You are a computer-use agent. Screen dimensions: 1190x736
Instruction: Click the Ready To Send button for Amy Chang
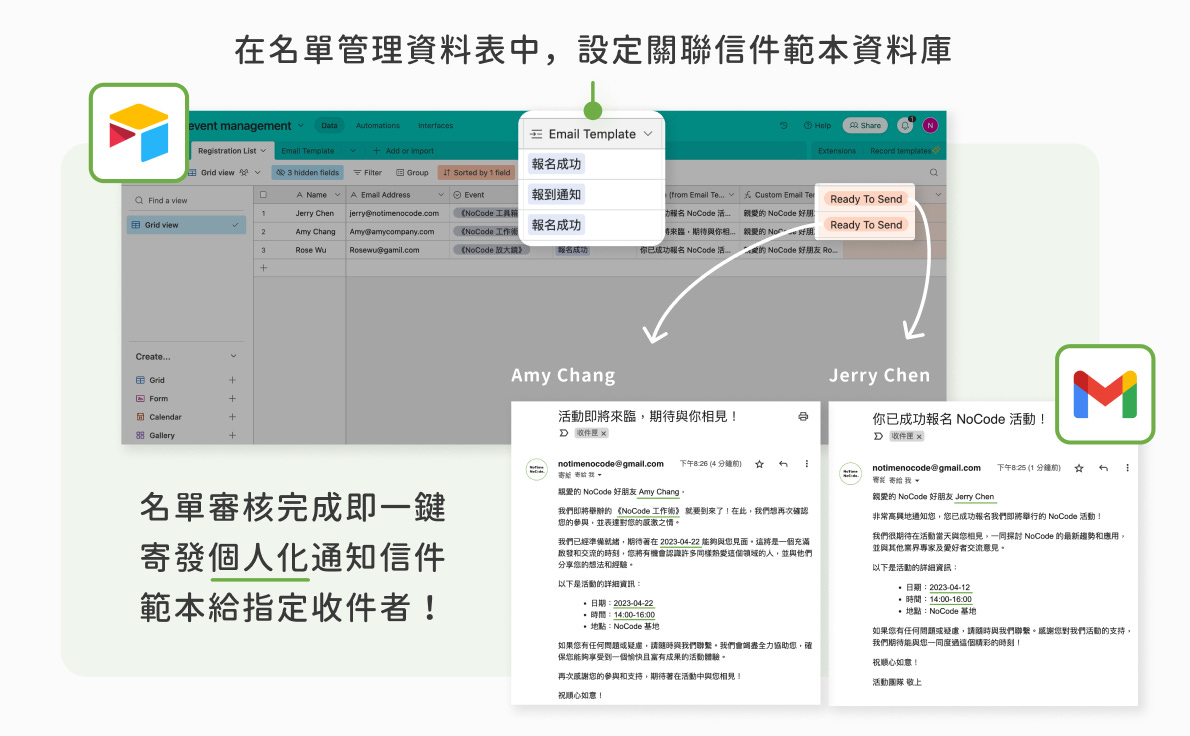click(x=865, y=225)
